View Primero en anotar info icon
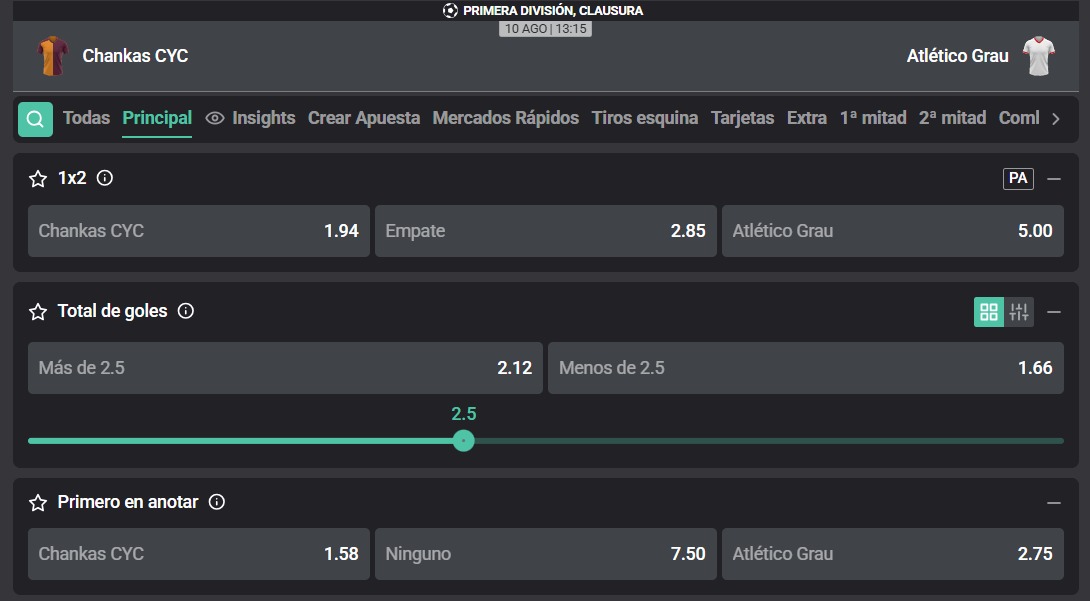 (x=217, y=502)
